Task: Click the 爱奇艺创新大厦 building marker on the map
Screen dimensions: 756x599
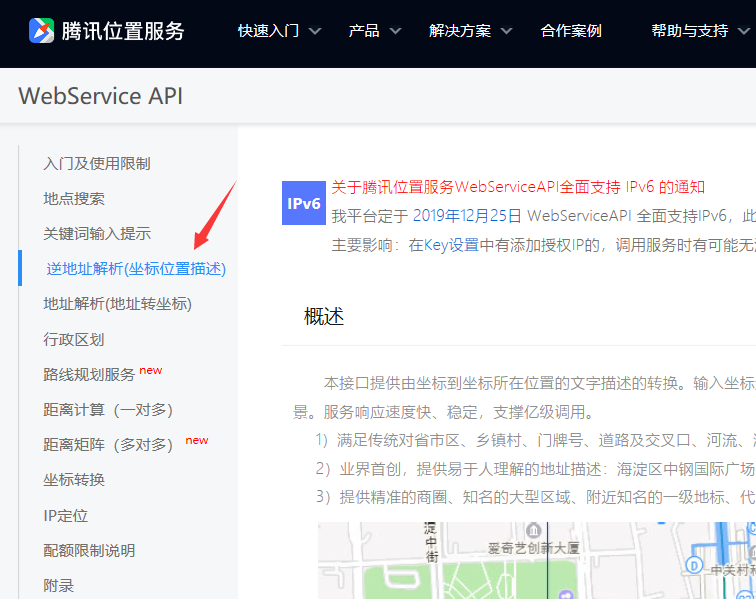Action: pos(533,531)
